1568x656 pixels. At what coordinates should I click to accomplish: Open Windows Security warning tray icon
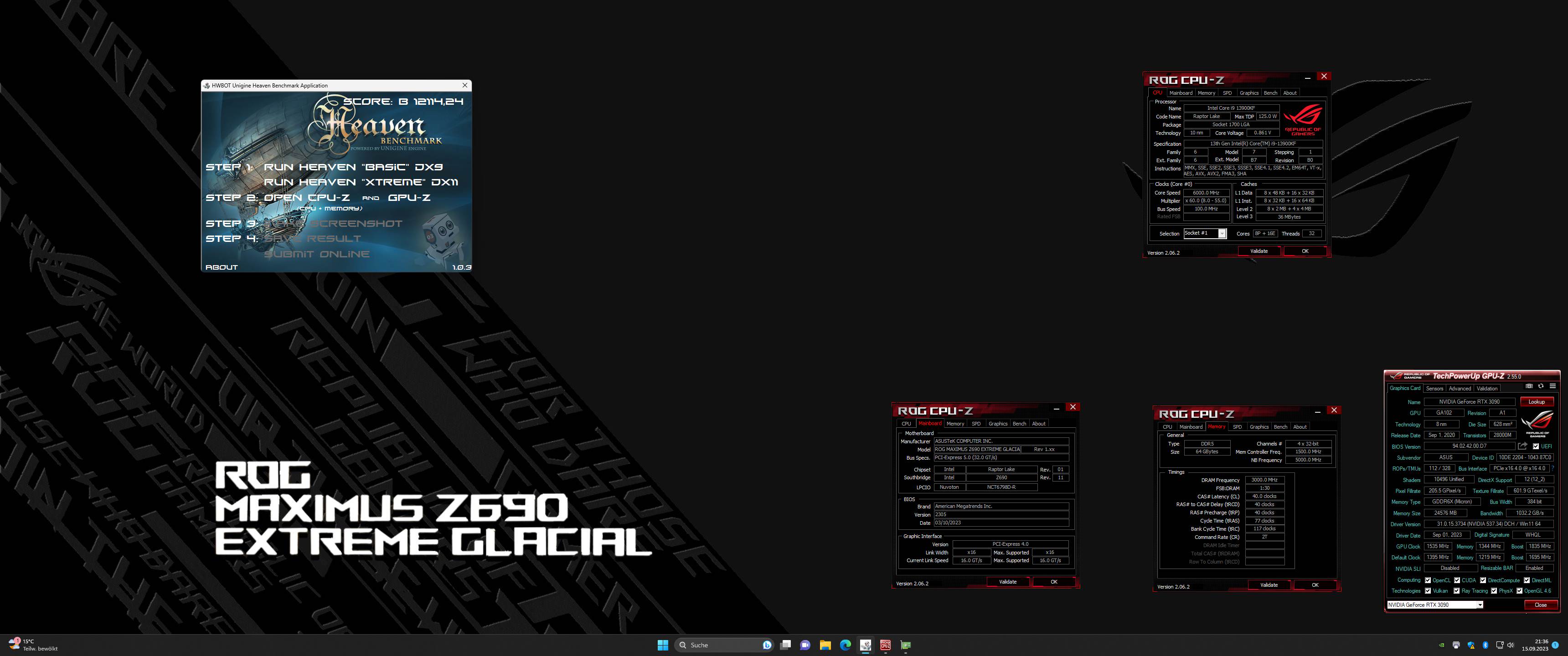(x=1471, y=645)
